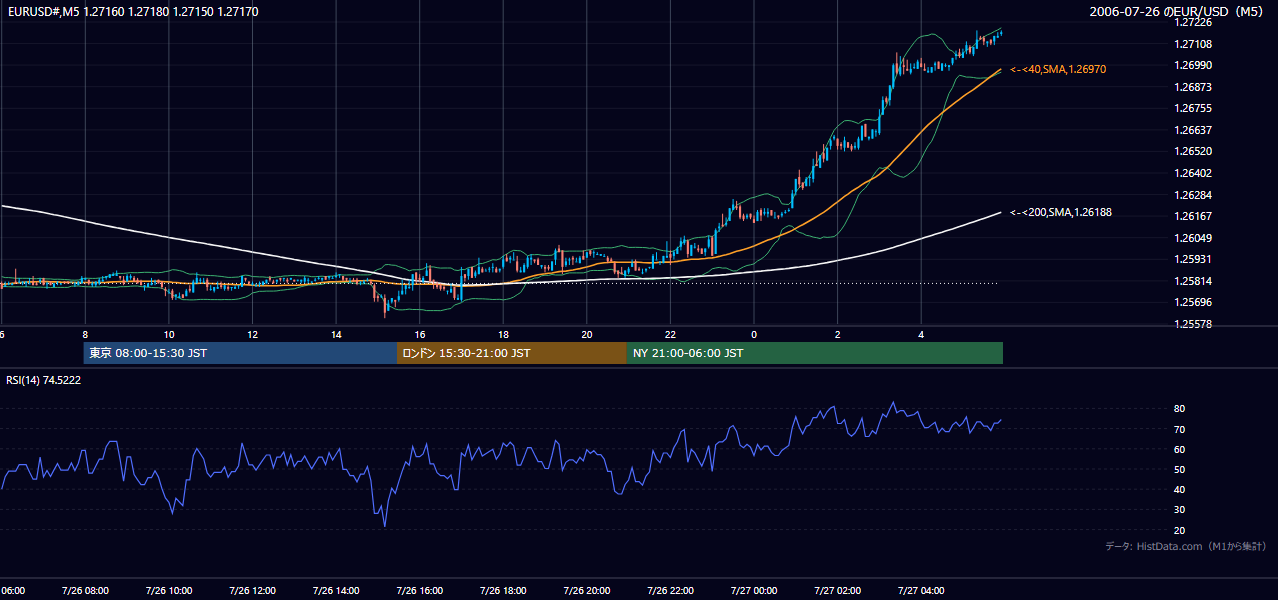Select the 40 SMA 1.26970 label
This screenshot has height=600, width=1278.
point(1058,69)
